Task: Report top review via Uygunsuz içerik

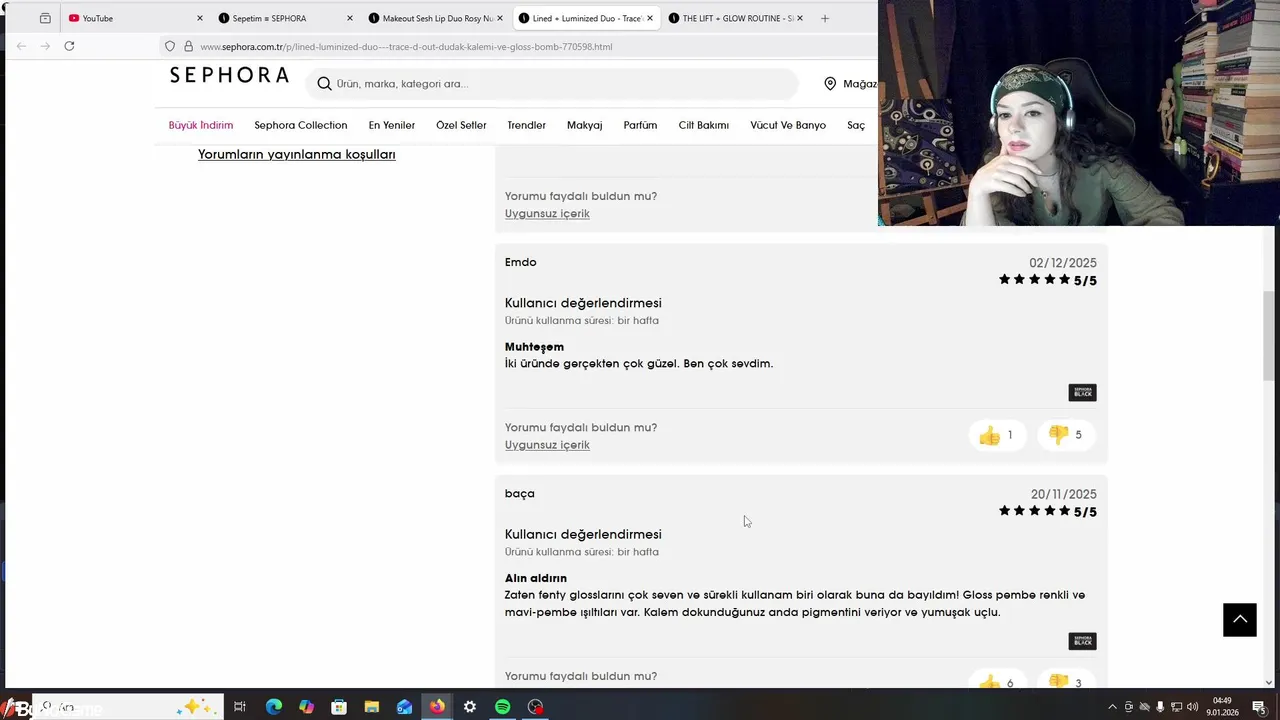Action: point(547,214)
